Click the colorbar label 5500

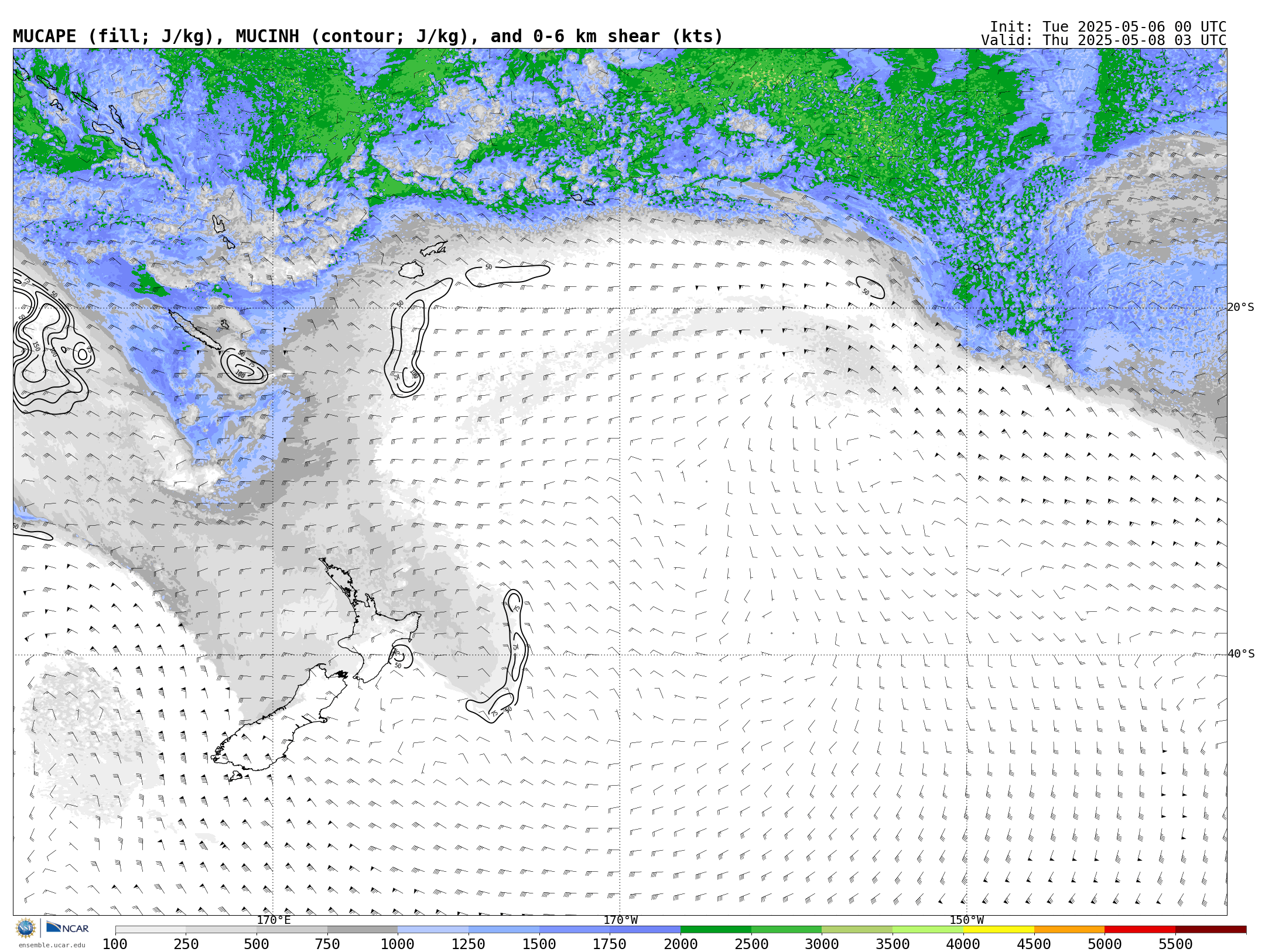[x=1175, y=944]
